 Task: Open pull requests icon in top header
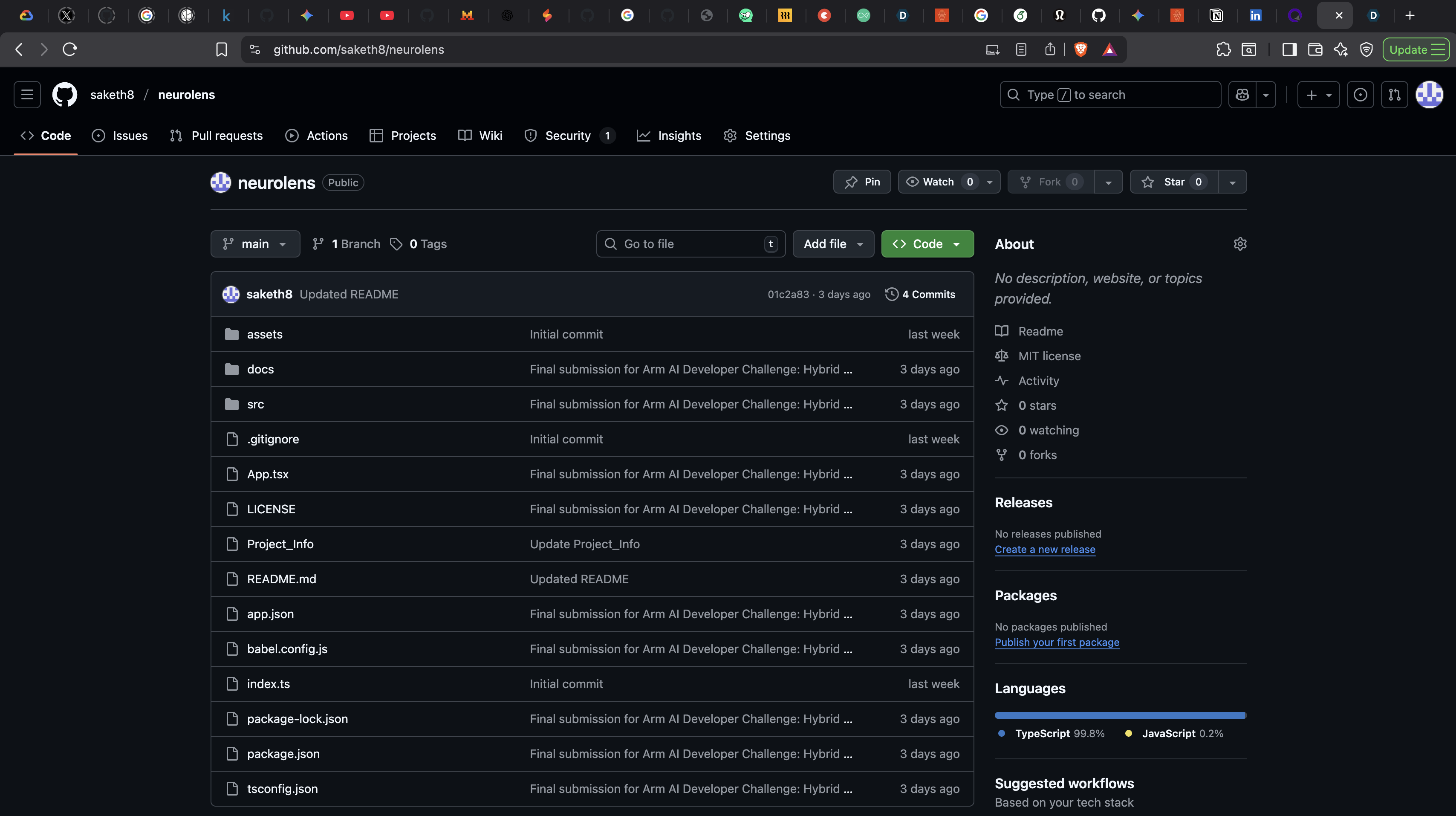pos(1394,95)
